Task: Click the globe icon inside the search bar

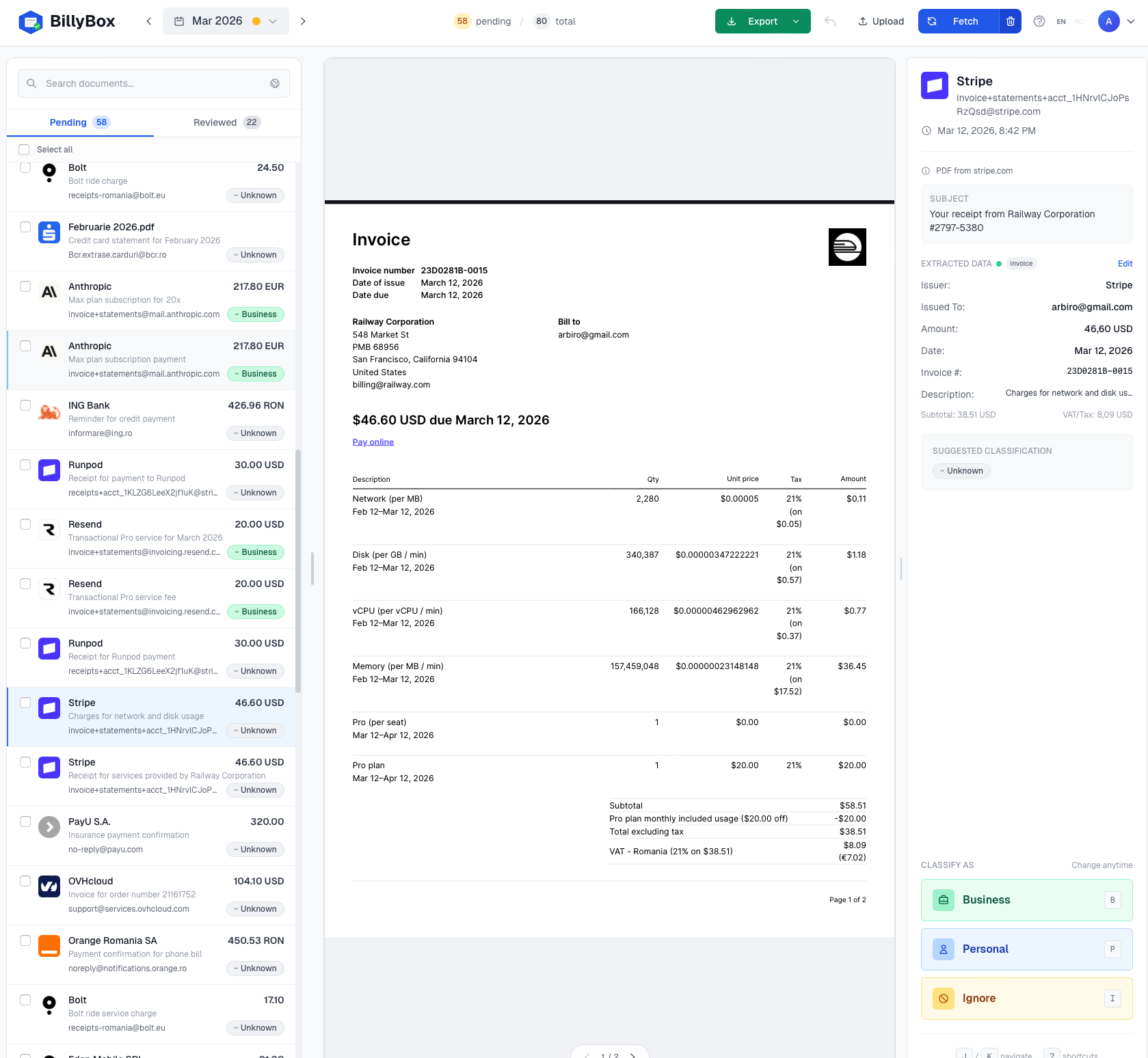Action: tap(275, 83)
